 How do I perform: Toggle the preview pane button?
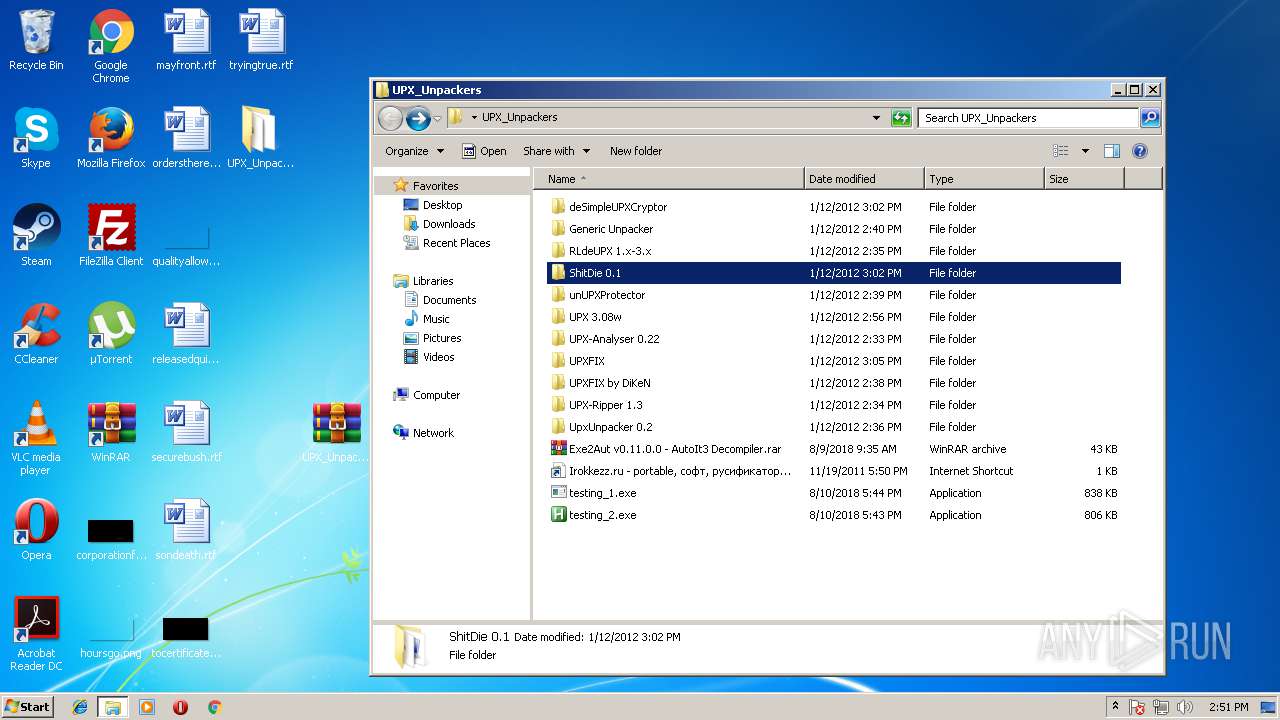click(1111, 151)
